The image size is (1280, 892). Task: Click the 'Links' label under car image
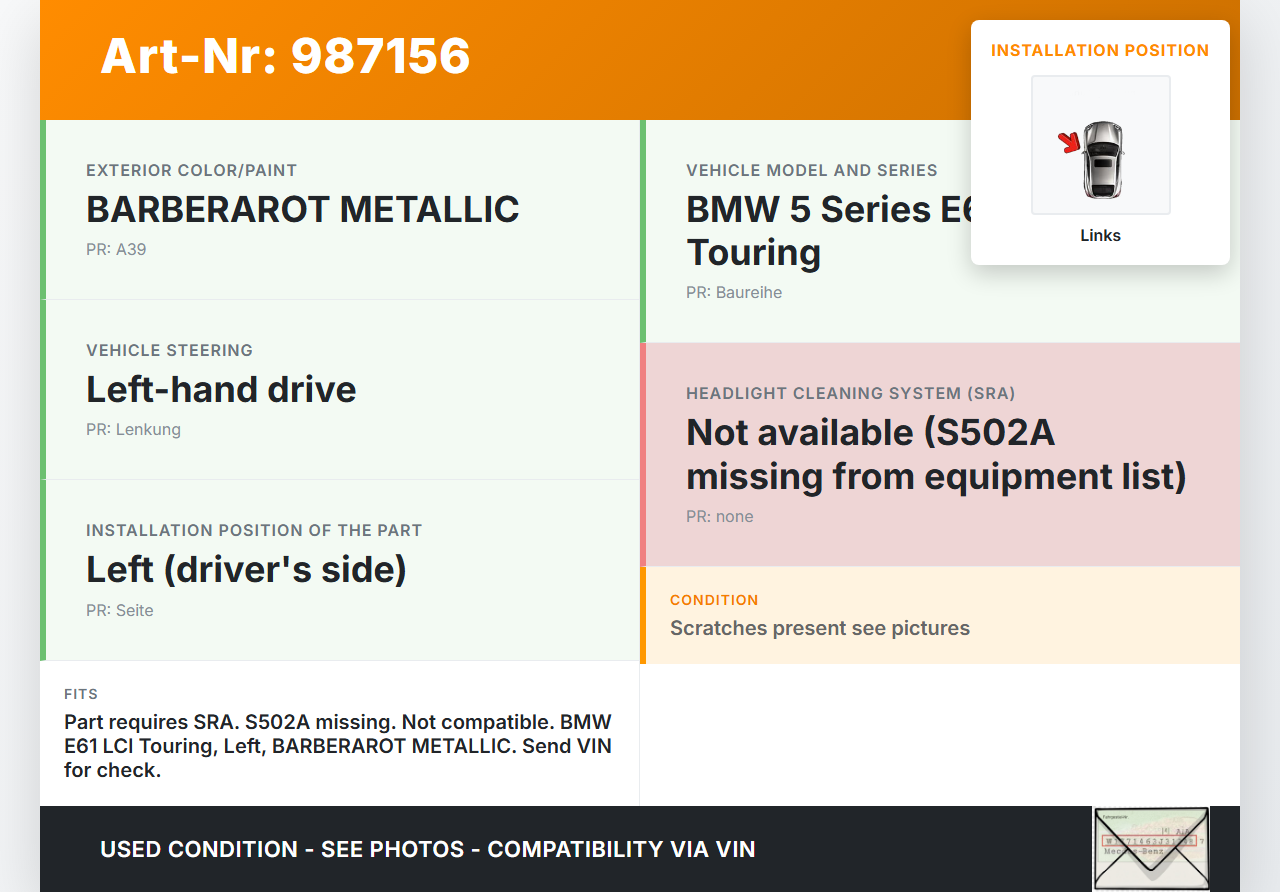pos(1100,236)
